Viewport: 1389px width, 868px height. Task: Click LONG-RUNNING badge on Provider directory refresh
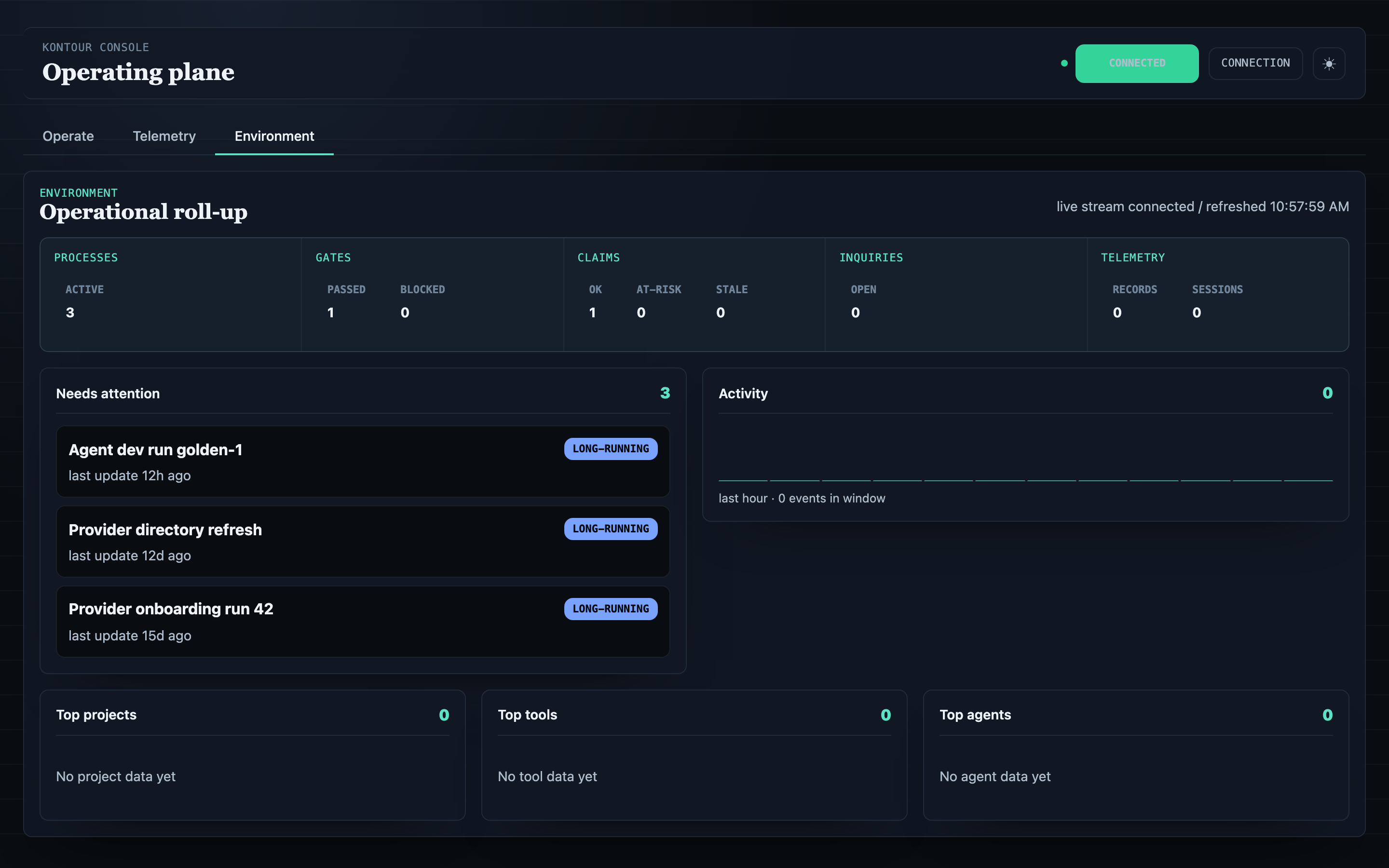coord(611,529)
